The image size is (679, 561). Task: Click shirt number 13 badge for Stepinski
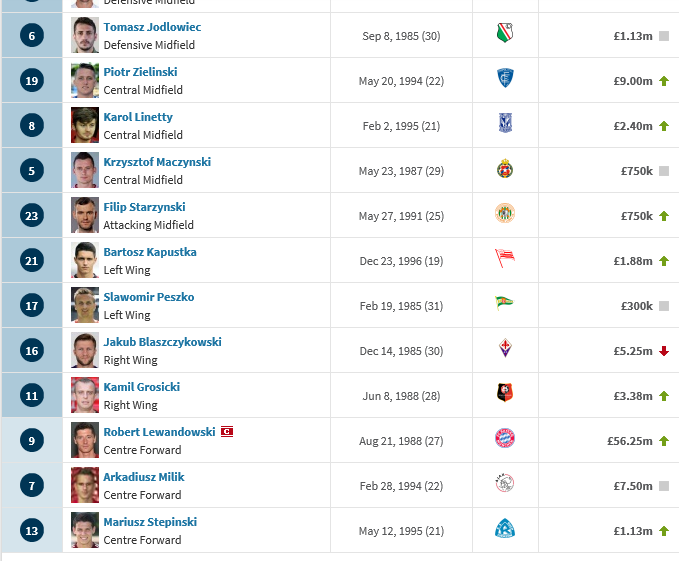(x=32, y=531)
